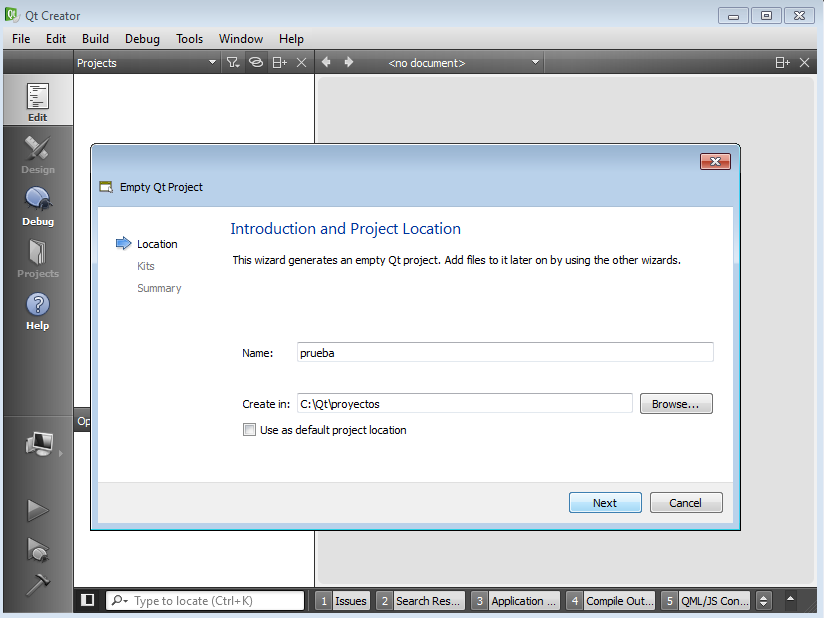Open the Window menu

click(x=241, y=39)
